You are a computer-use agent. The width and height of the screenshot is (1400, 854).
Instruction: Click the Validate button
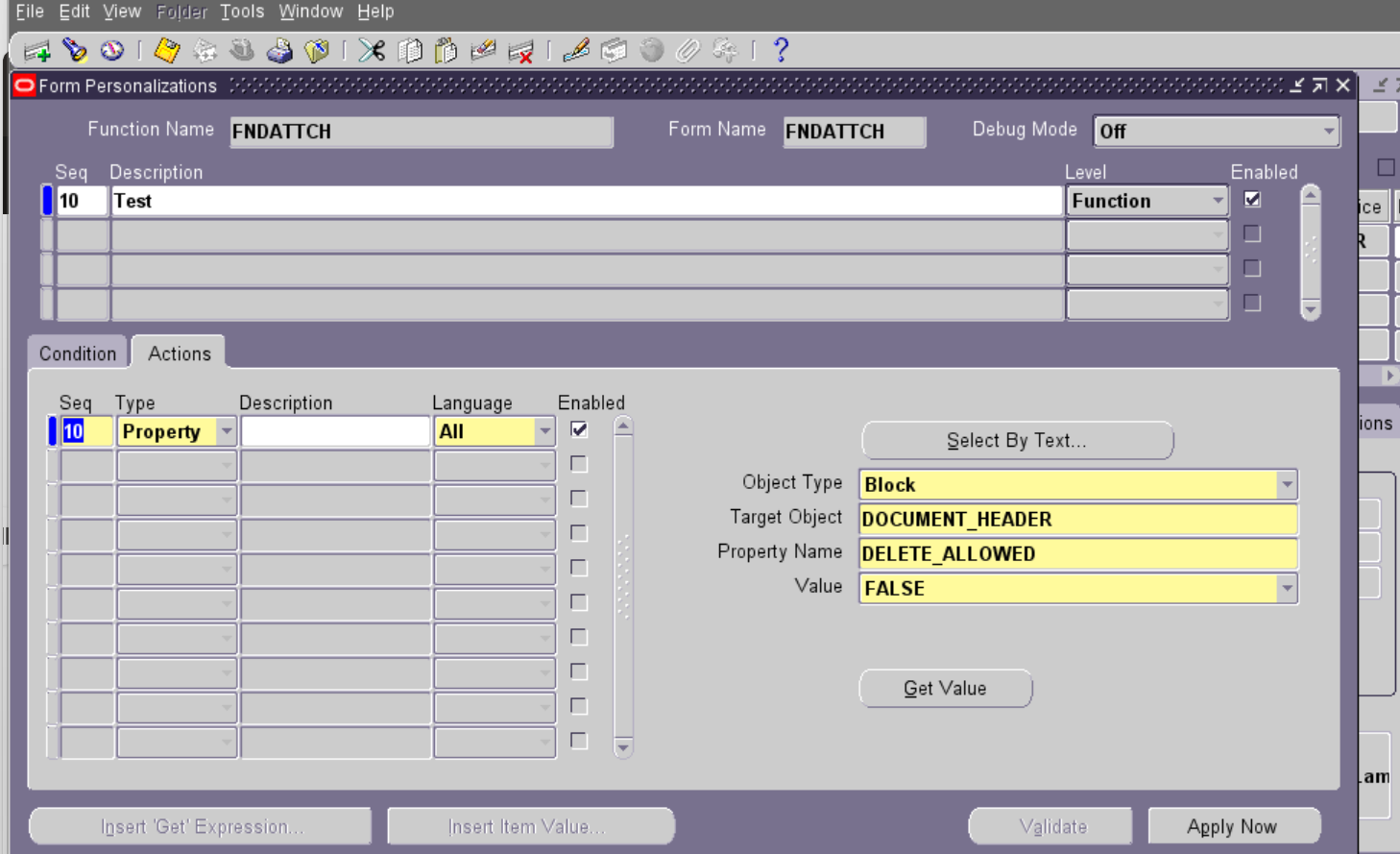[1052, 826]
